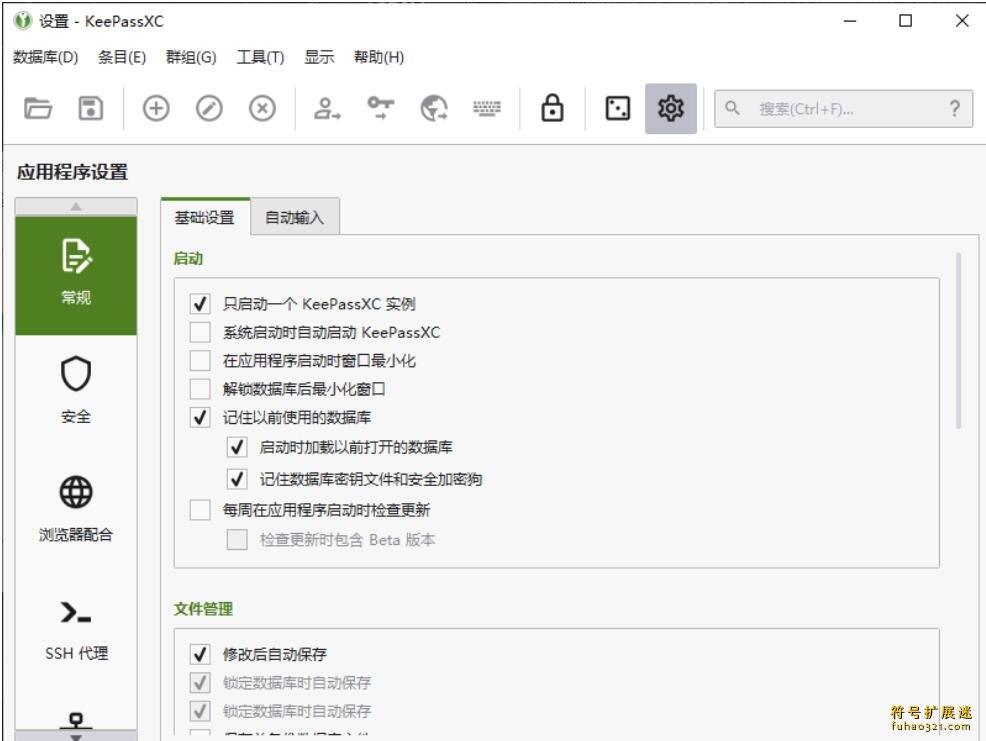Open the 群组(G) menu

tap(191, 57)
